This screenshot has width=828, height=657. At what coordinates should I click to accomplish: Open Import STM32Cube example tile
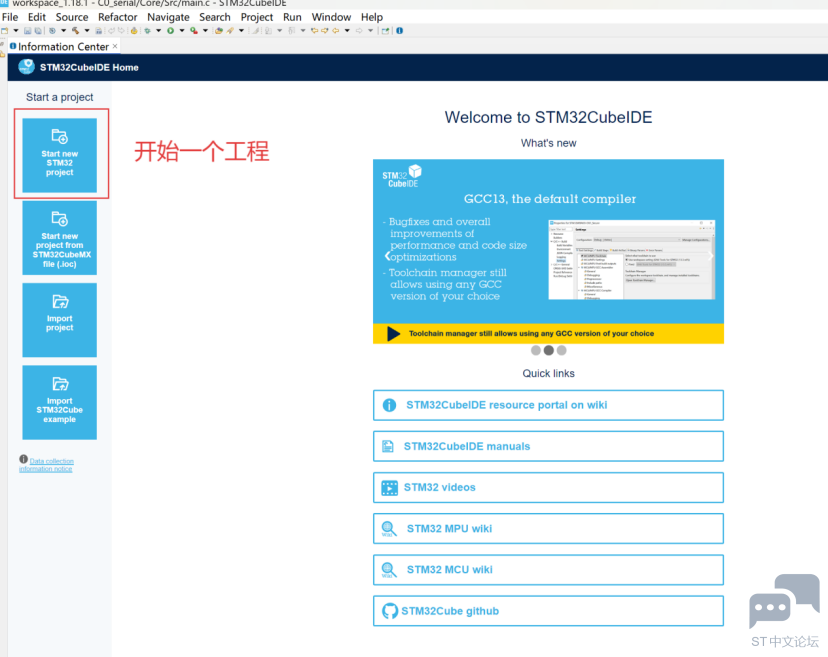point(60,402)
